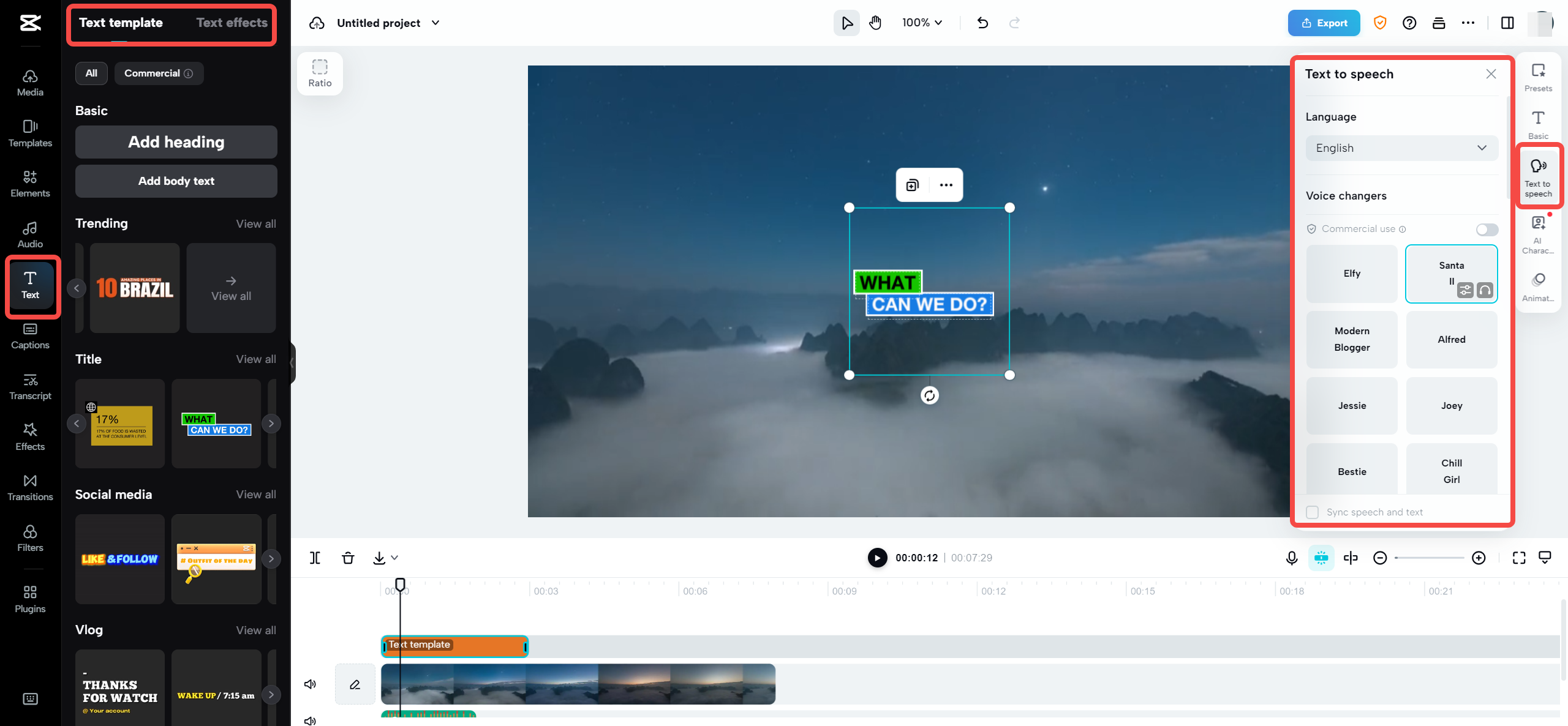
Task: Split the clip at the playhead
Action: [x=315, y=558]
